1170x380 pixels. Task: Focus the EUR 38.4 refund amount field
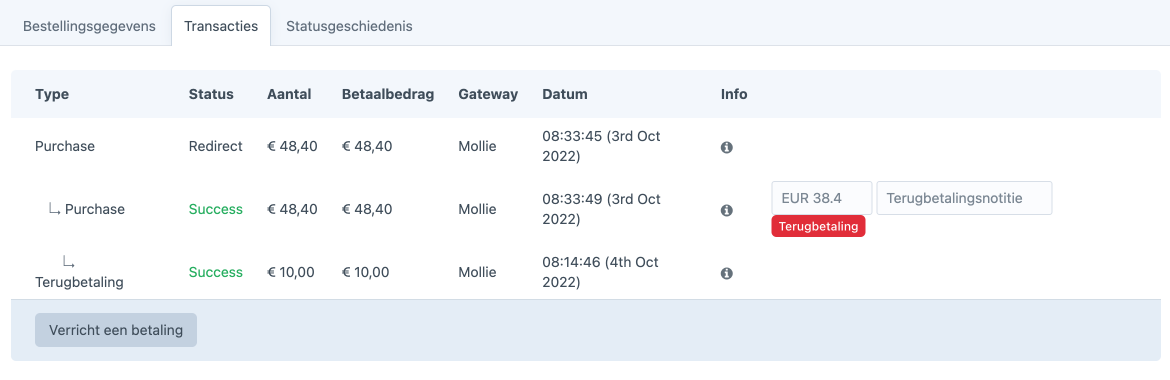pos(822,198)
